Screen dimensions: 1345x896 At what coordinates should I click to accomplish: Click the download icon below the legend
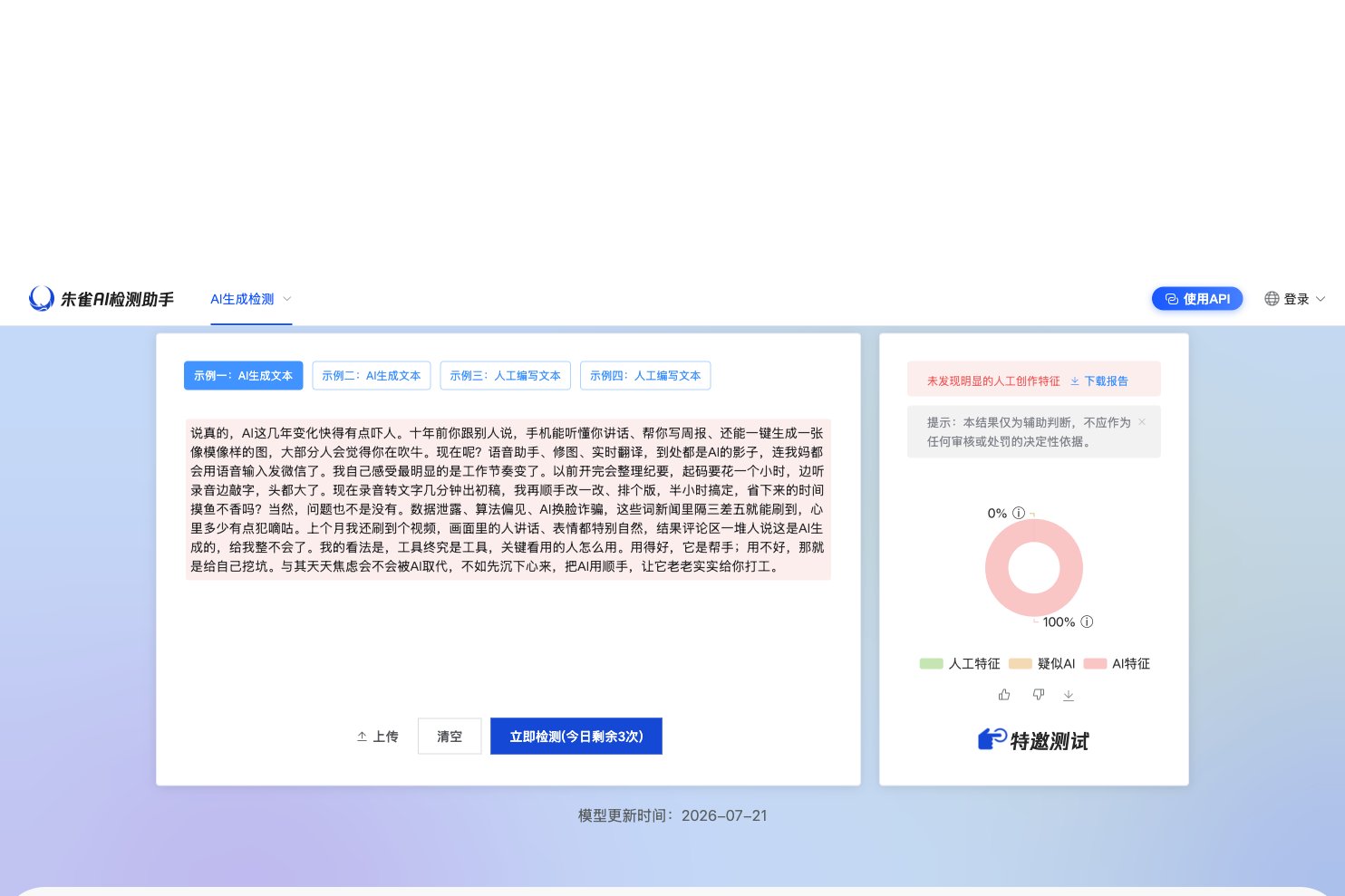point(1069,695)
